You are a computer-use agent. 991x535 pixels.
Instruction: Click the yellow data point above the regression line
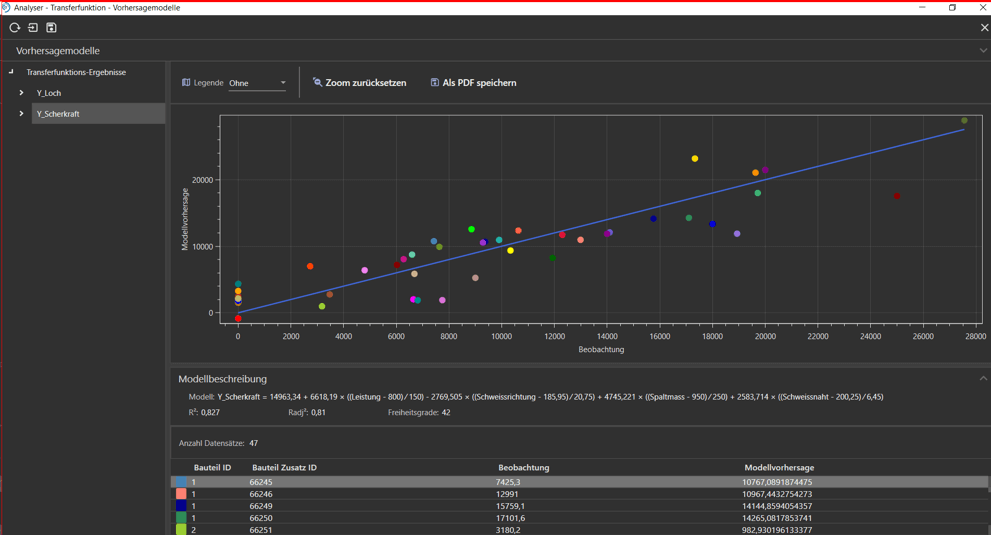(x=695, y=159)
